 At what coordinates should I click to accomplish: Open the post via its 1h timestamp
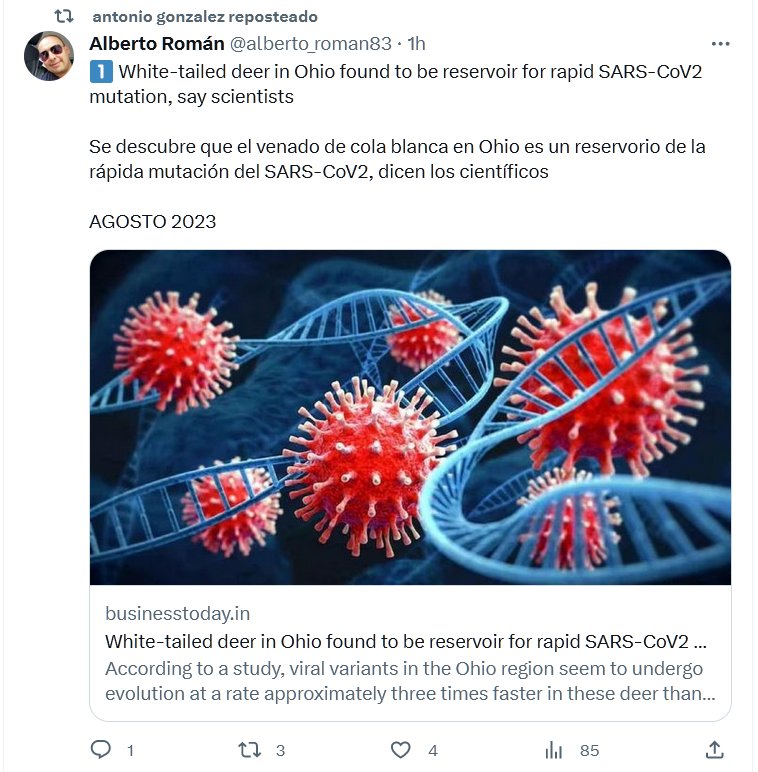(416, 44)
